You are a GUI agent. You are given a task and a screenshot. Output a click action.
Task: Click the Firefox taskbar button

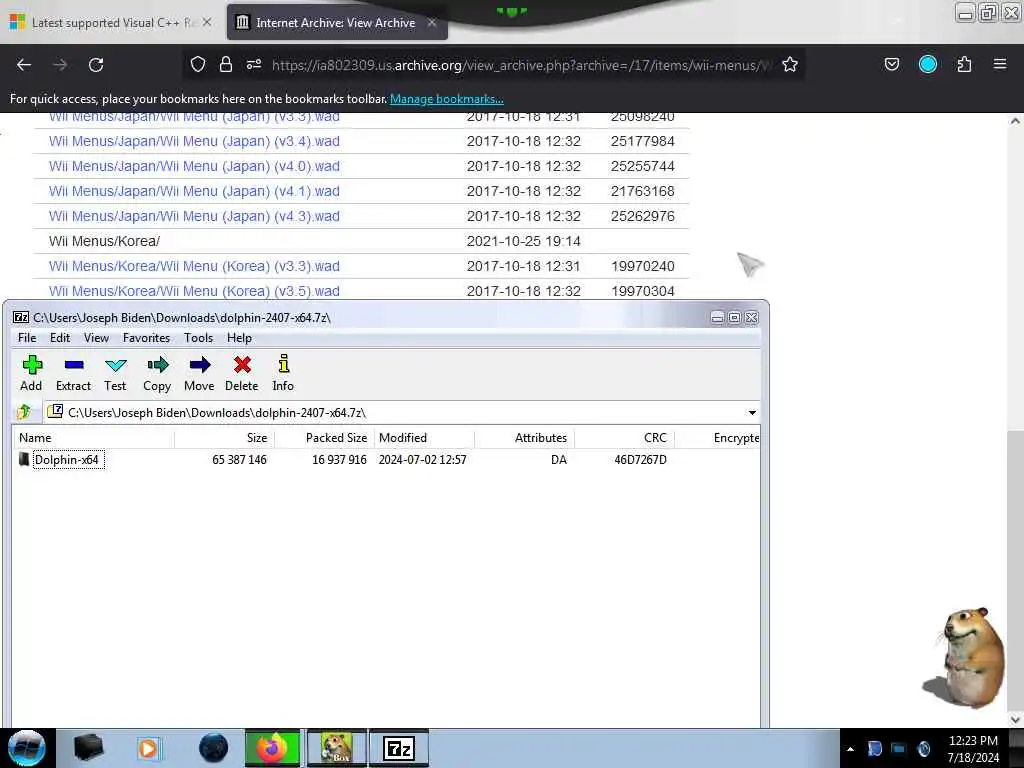tap(272, 748)
